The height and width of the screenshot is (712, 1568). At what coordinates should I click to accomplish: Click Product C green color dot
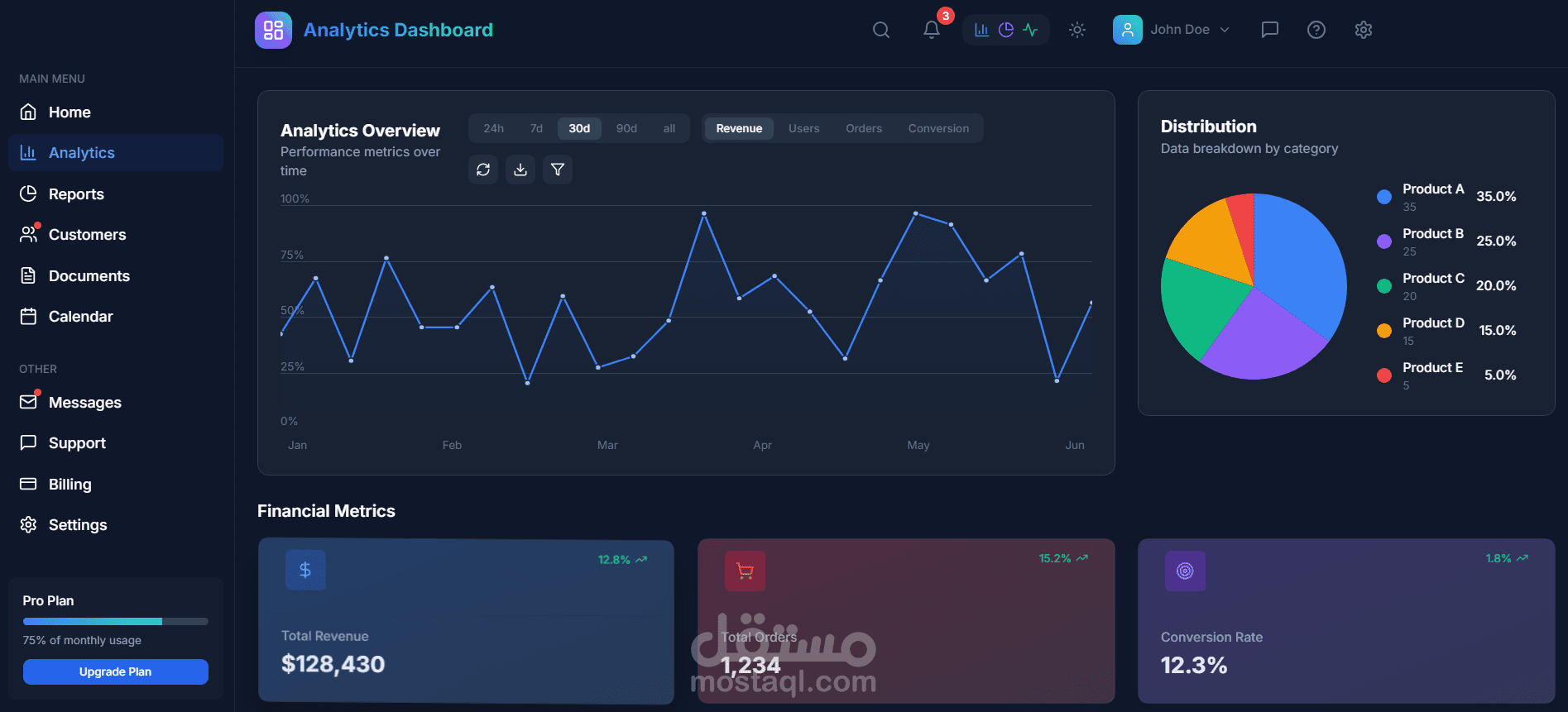(x=1384, y=286)
